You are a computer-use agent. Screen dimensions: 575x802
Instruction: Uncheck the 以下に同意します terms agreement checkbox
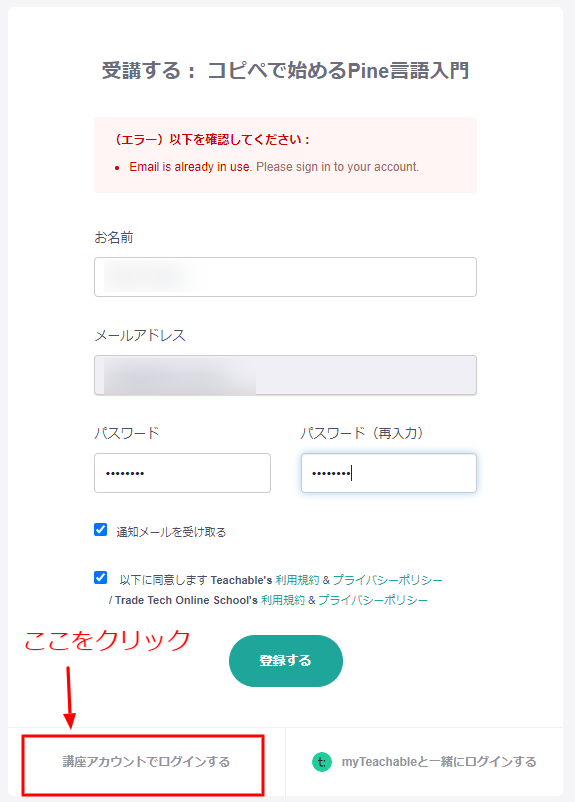[x=101, y=578]
